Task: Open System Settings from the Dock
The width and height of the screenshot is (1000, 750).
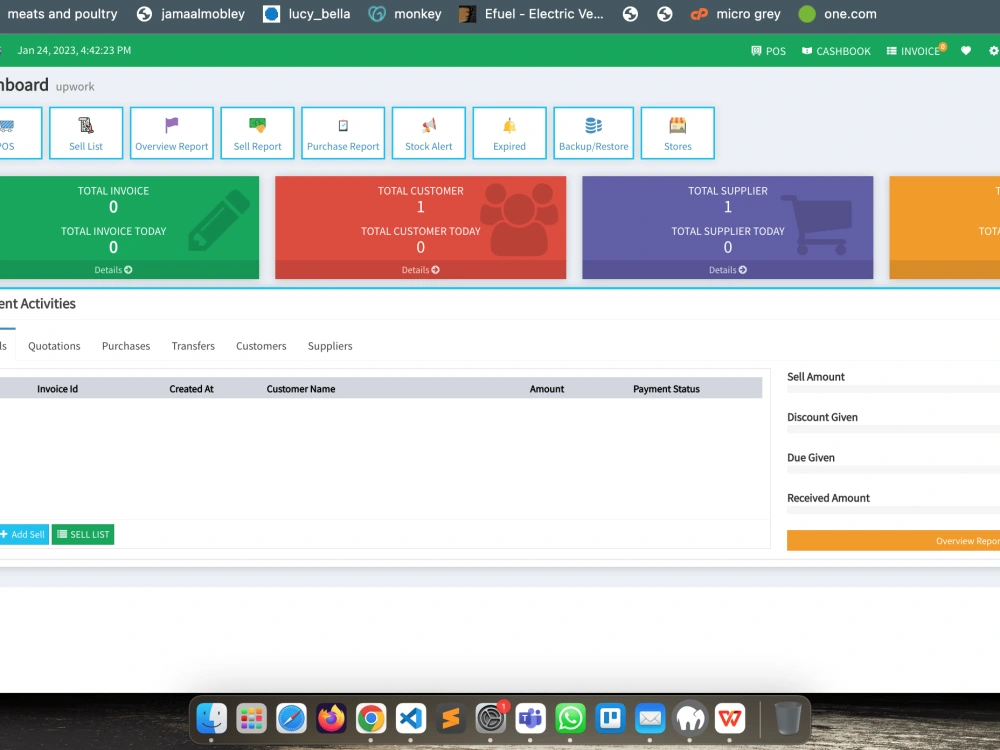Action: click(490, 719)
